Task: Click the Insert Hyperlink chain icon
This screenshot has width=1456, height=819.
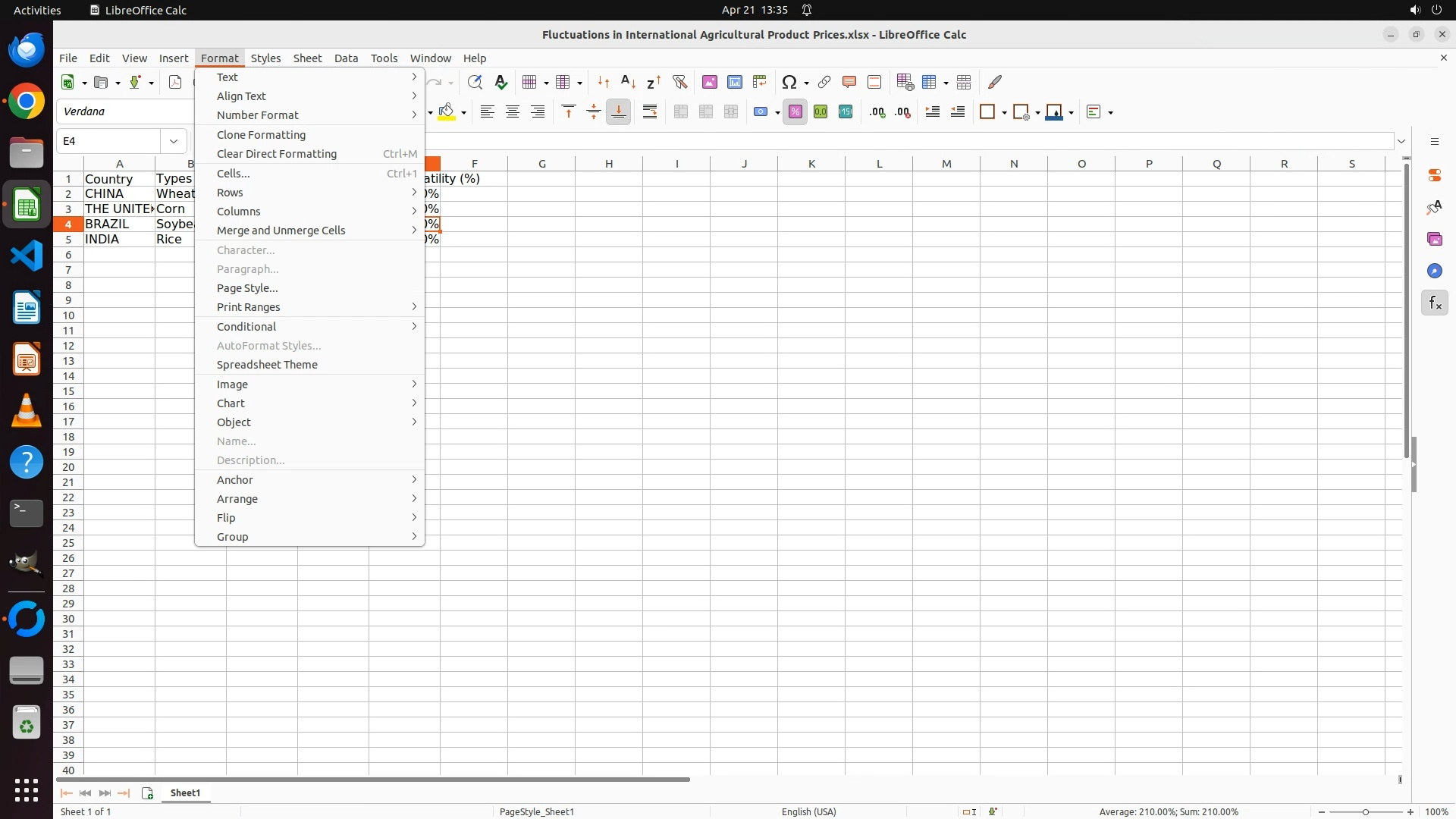Action: (x=824, y=82)
